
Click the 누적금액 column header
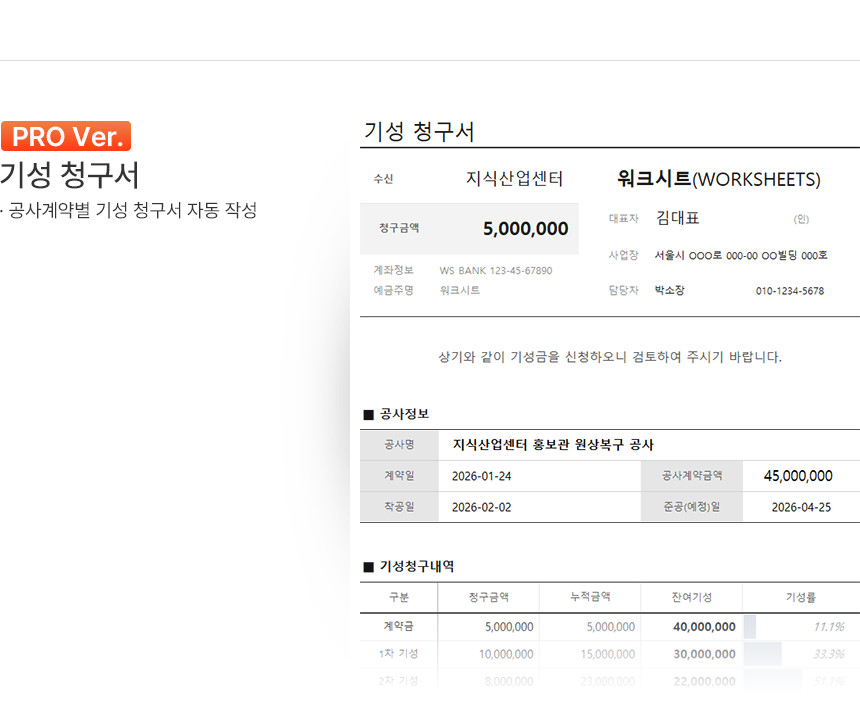pos(590,597)
